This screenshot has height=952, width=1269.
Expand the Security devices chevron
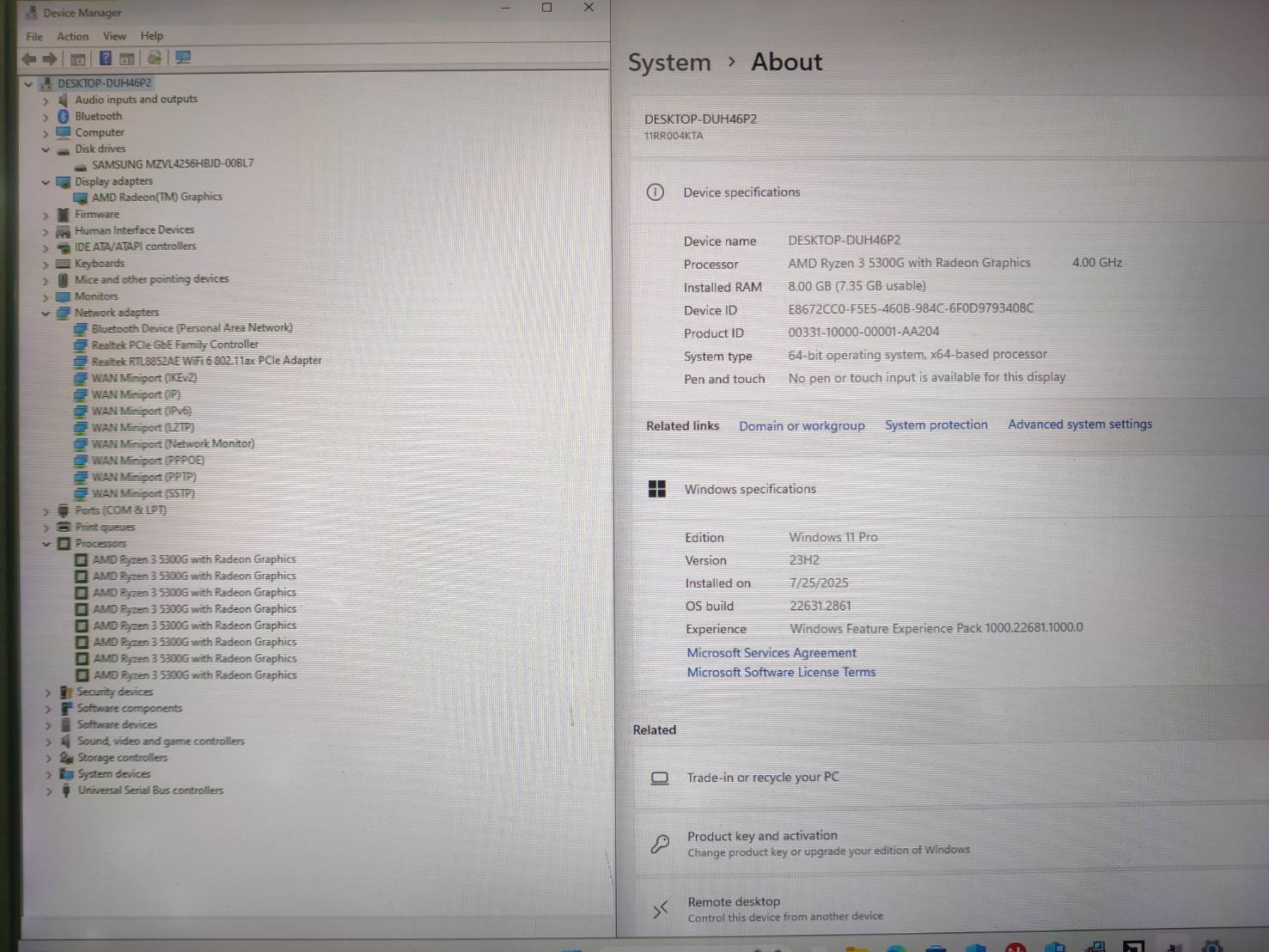pos(48,693)
